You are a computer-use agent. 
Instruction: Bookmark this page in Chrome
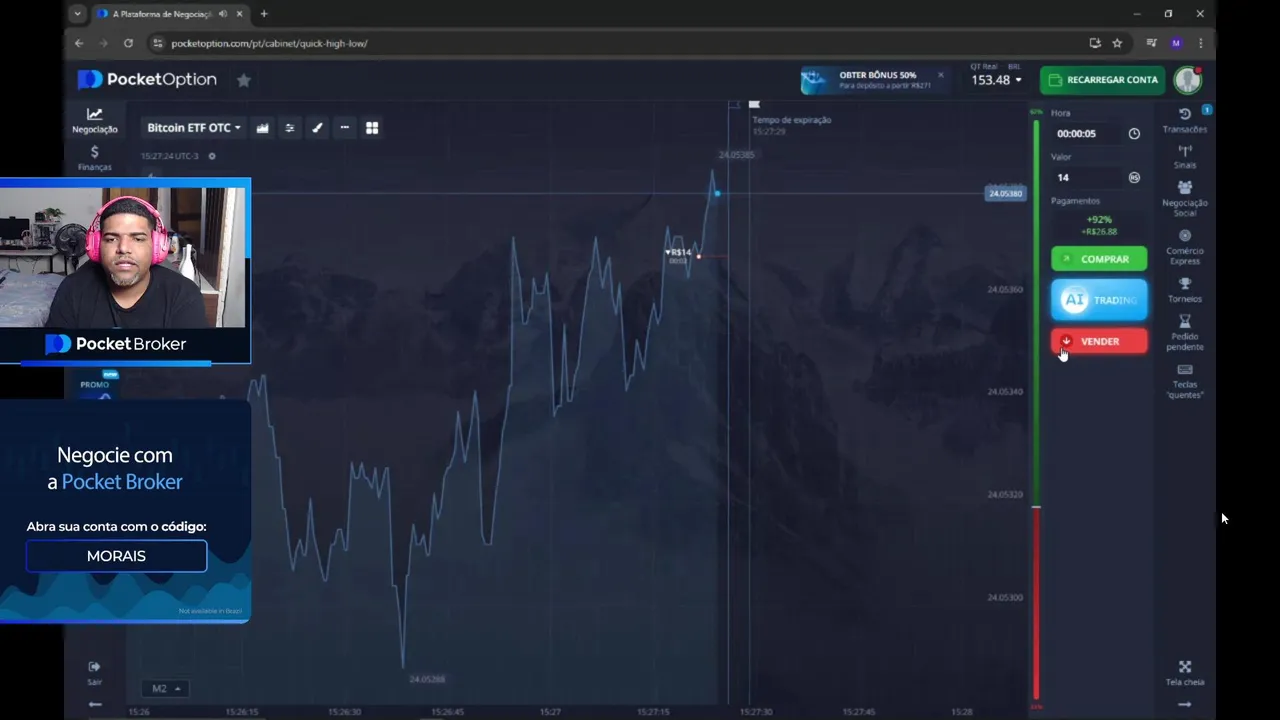click(1117, 43)
